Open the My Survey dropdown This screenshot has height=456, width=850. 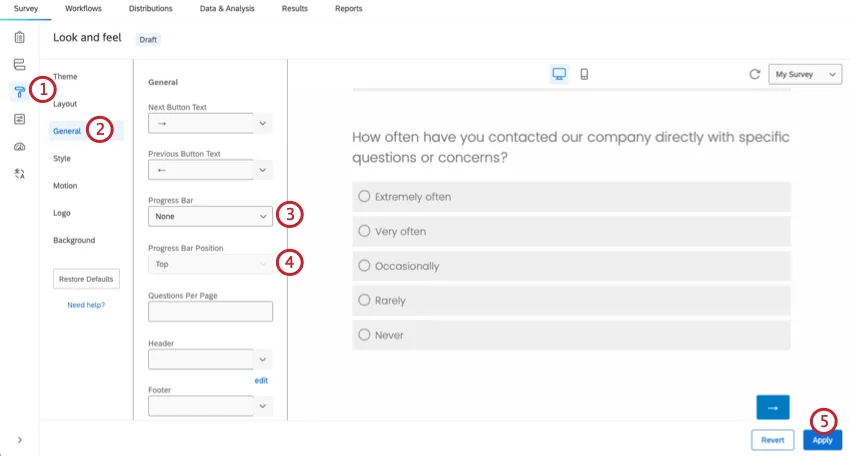pos(804,74)
